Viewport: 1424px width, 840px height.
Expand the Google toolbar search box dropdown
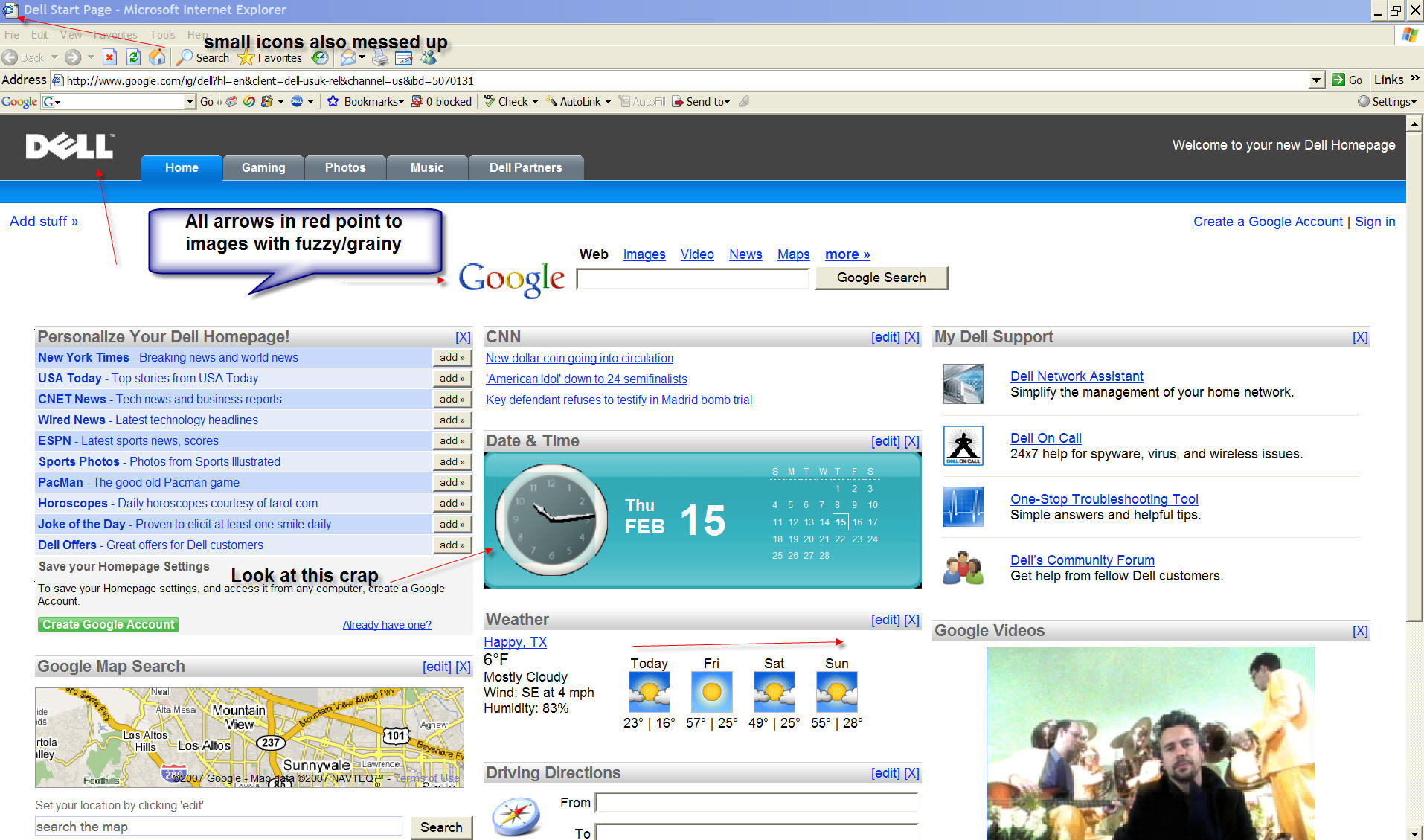(190, 101)
